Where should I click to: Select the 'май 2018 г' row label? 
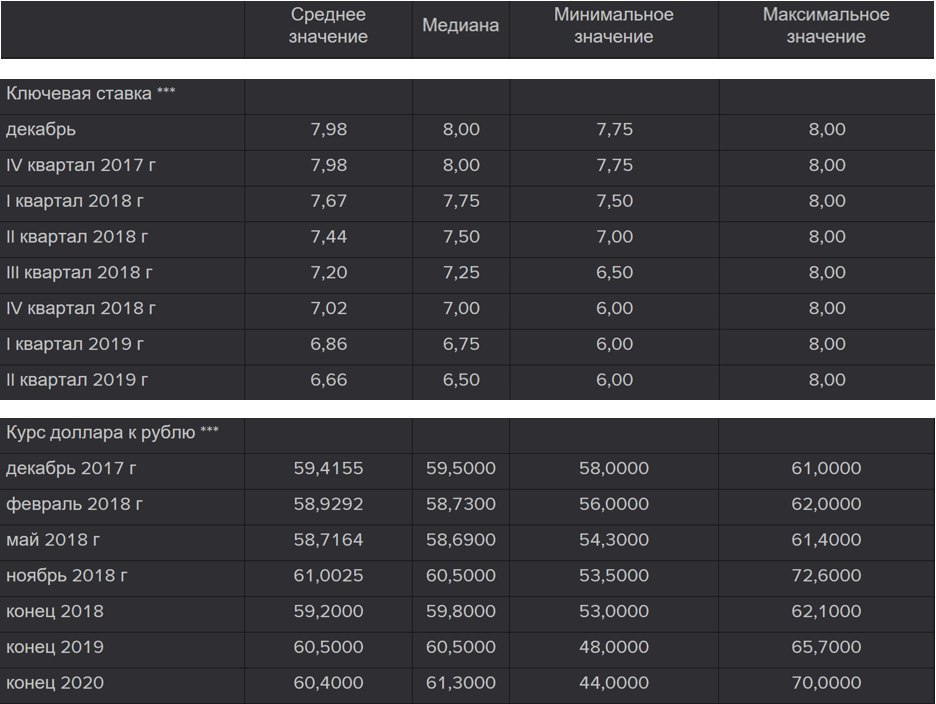pyautogui.click(x=53, y=540)
